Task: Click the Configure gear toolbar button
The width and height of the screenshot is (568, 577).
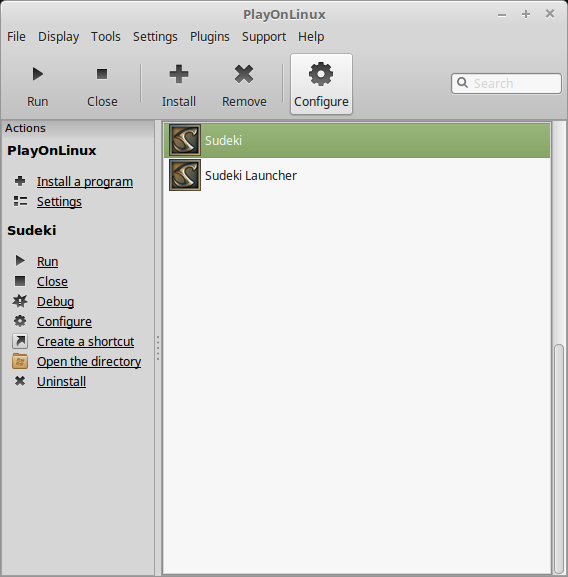Action: (x=321, y=84)
